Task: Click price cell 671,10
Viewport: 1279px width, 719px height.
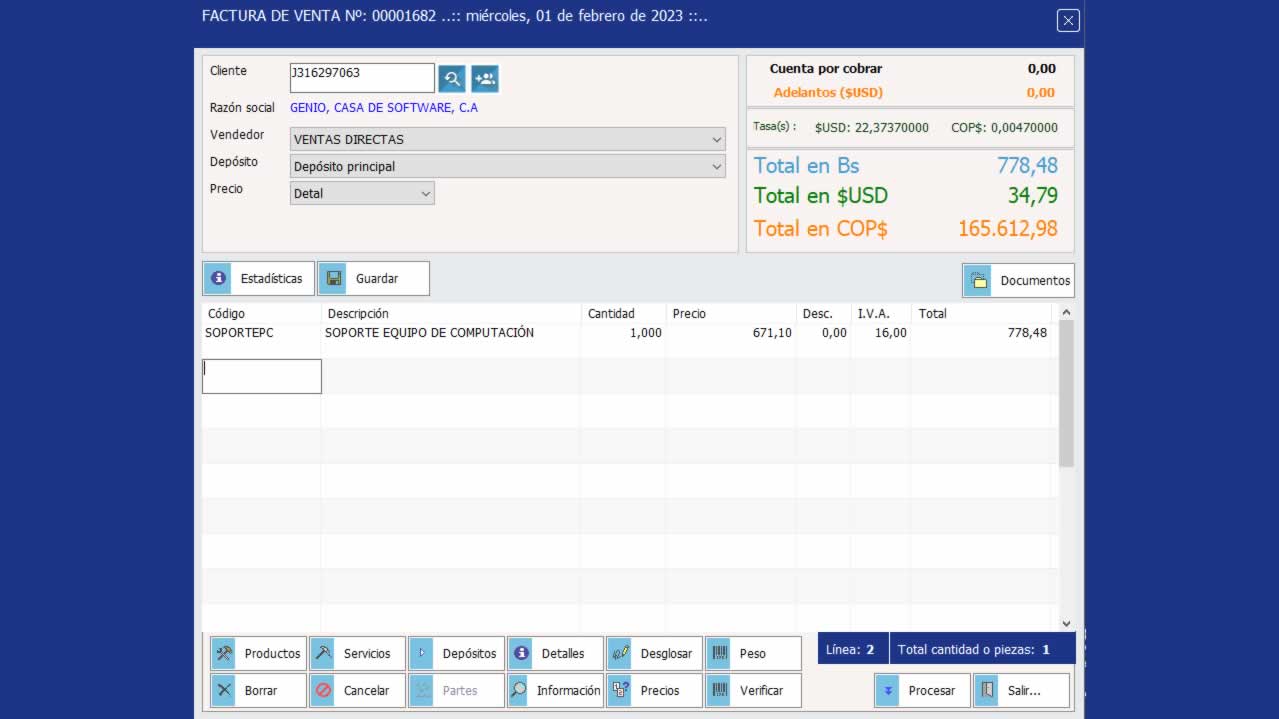Action: pyautogui.click(x=772, y=333)
